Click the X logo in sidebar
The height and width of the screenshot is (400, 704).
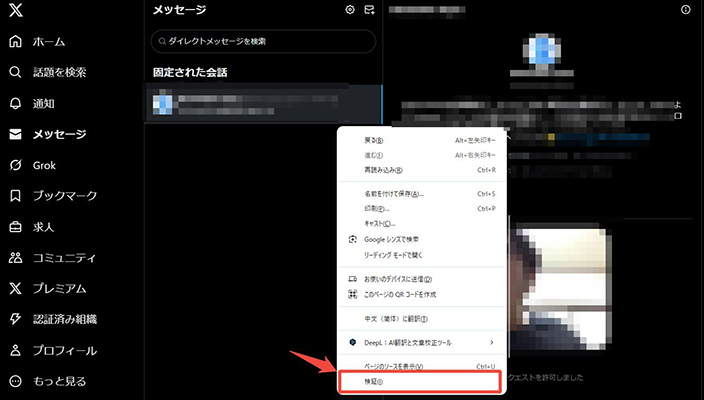(16, 9)
